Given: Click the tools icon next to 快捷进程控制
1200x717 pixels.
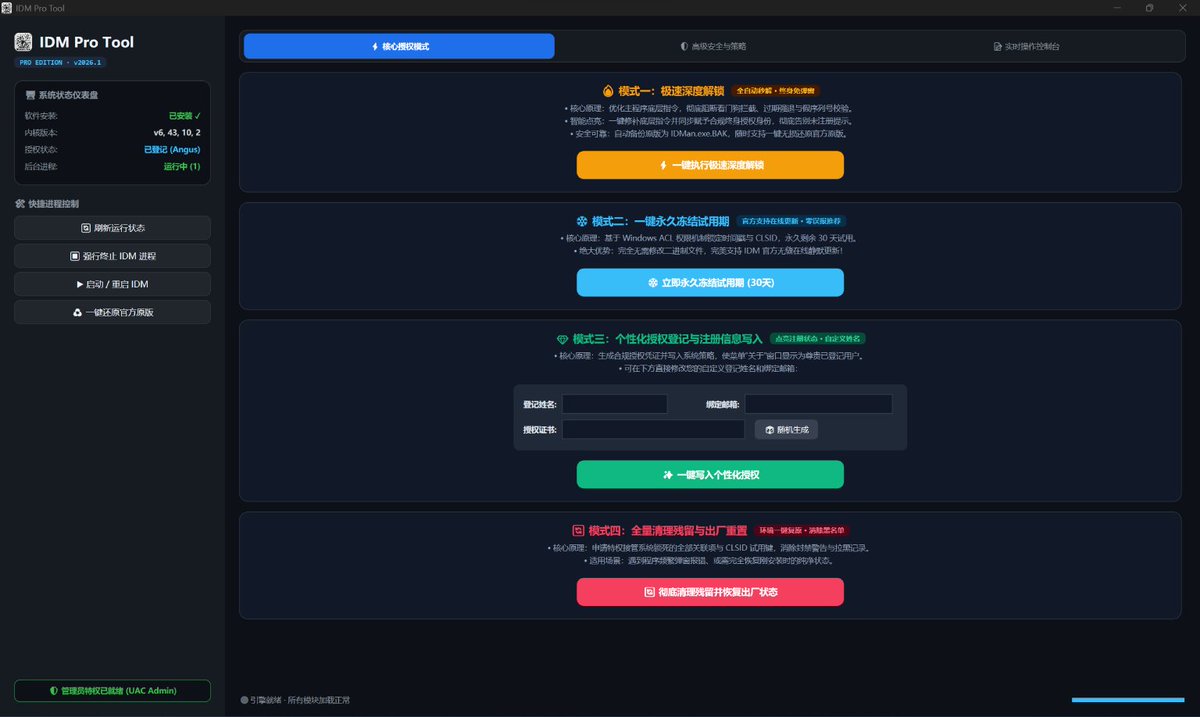Looking at the screenshot, I should click(20, 204).
